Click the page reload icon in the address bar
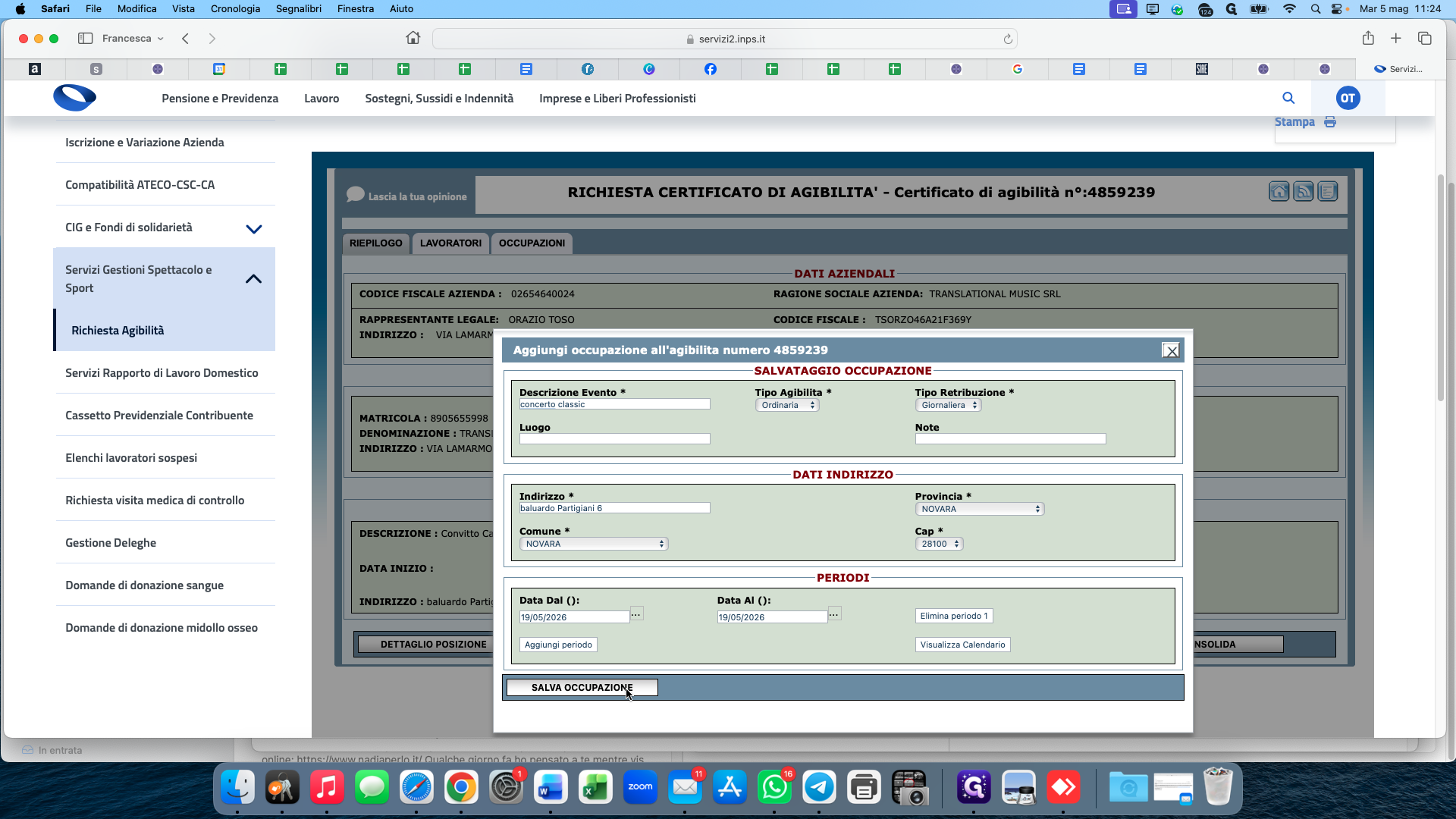This screenshot has height=819, width=1456. click(1008, 39)
